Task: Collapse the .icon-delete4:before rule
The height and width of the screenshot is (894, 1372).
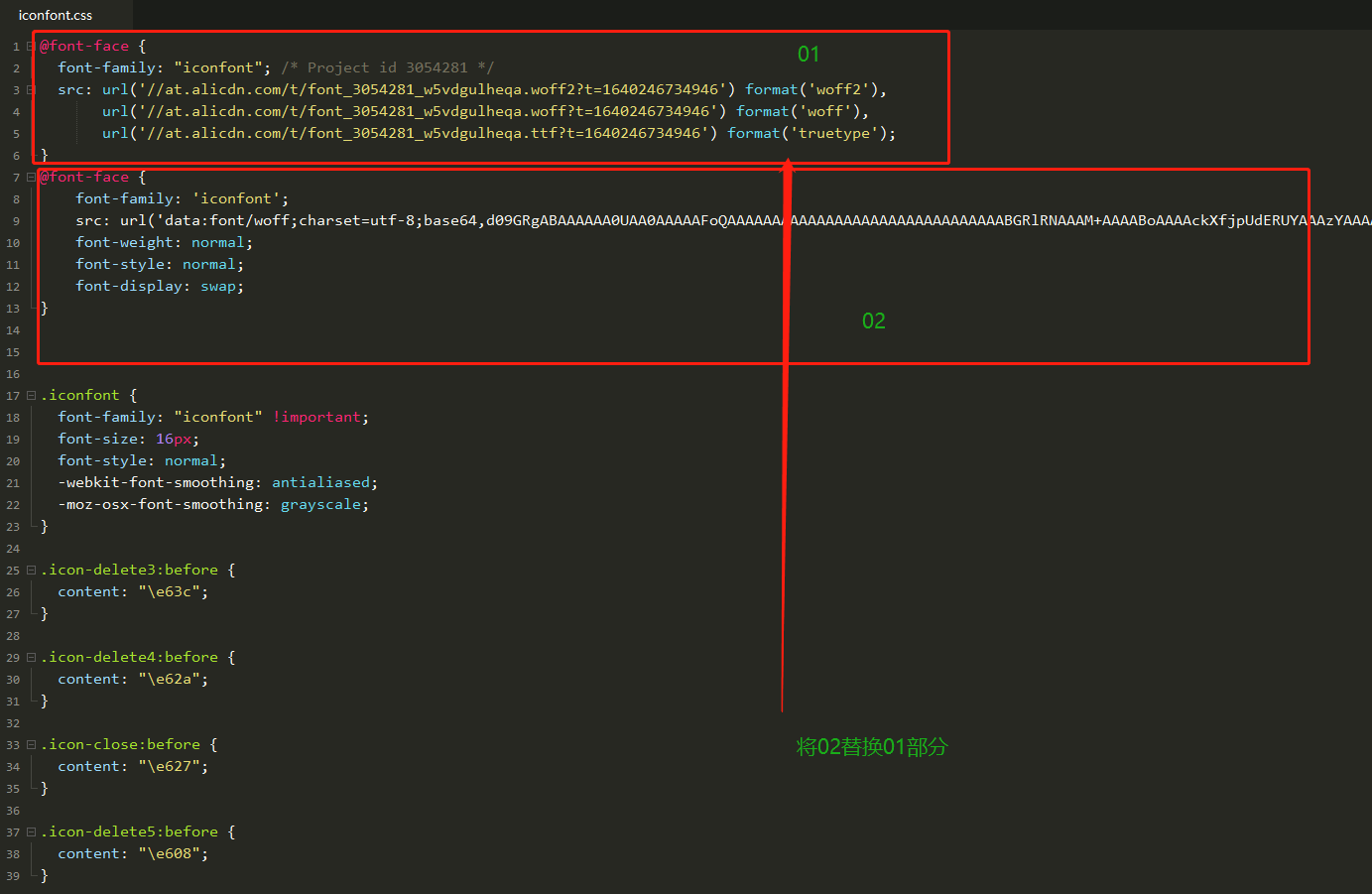Action: point(29,656)
